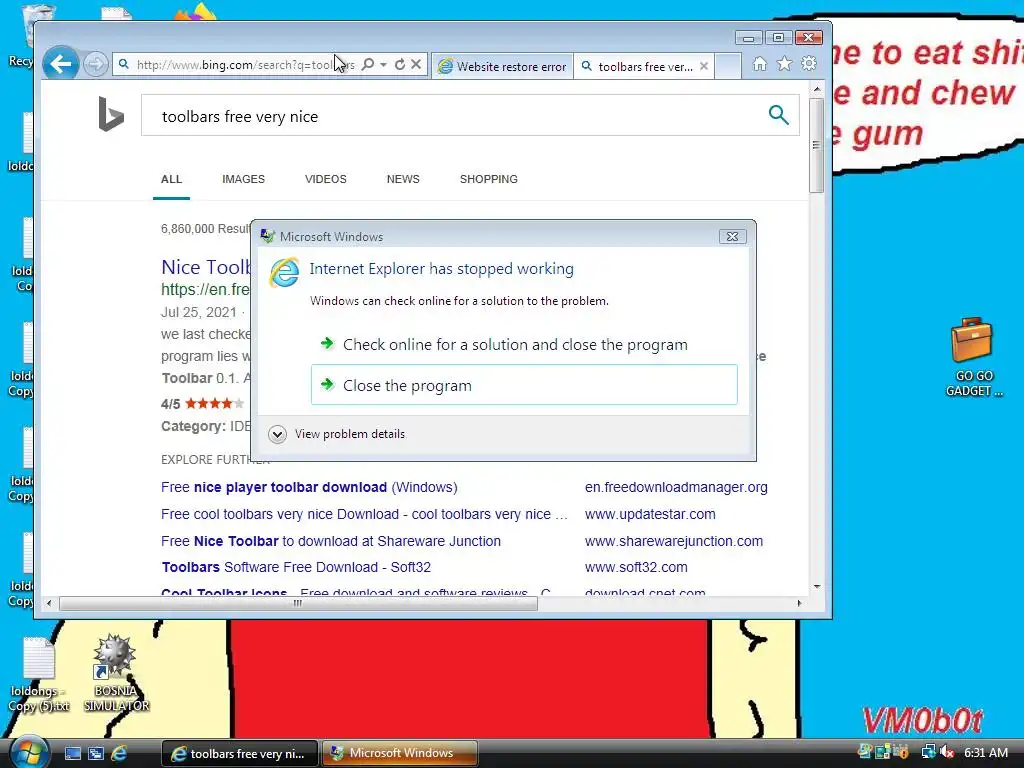1024x768 pixels.
Task: Click the 4/5 star rating text
Action: click(x=170, y=404)
